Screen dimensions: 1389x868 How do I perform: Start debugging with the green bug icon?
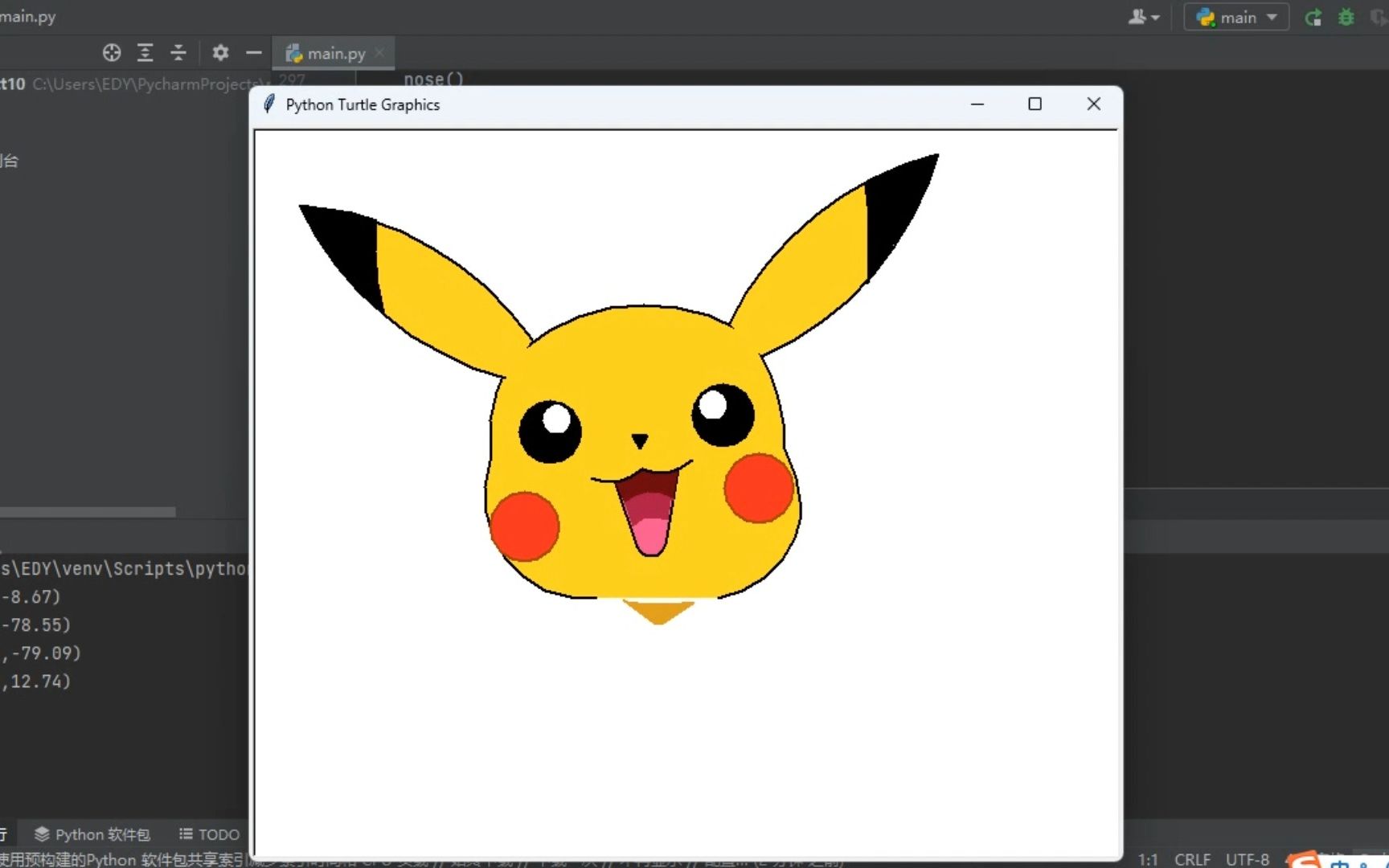(x=1346, y=18)
